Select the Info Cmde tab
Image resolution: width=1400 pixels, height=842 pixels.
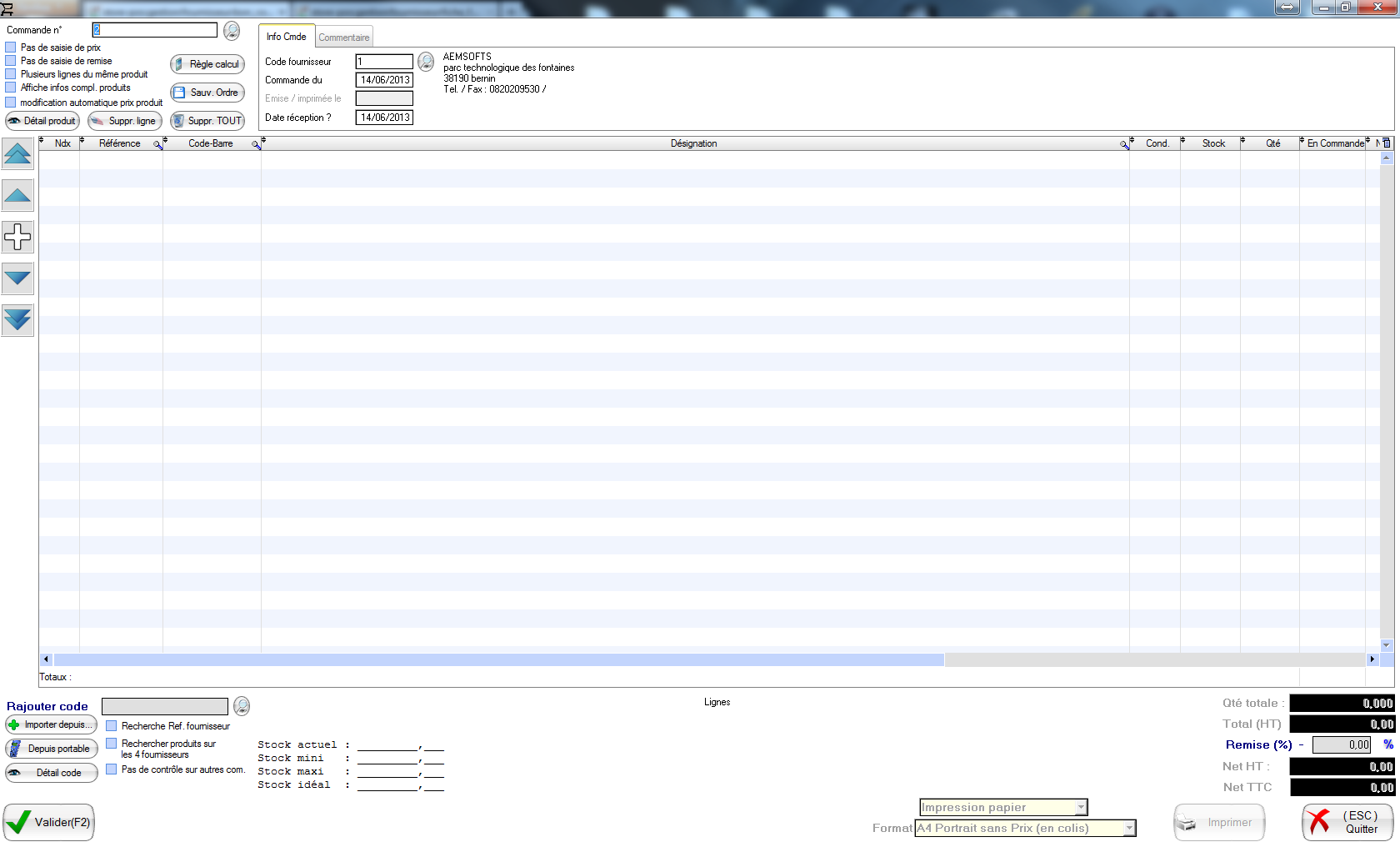pyautogui.click(x=286, y=37)
